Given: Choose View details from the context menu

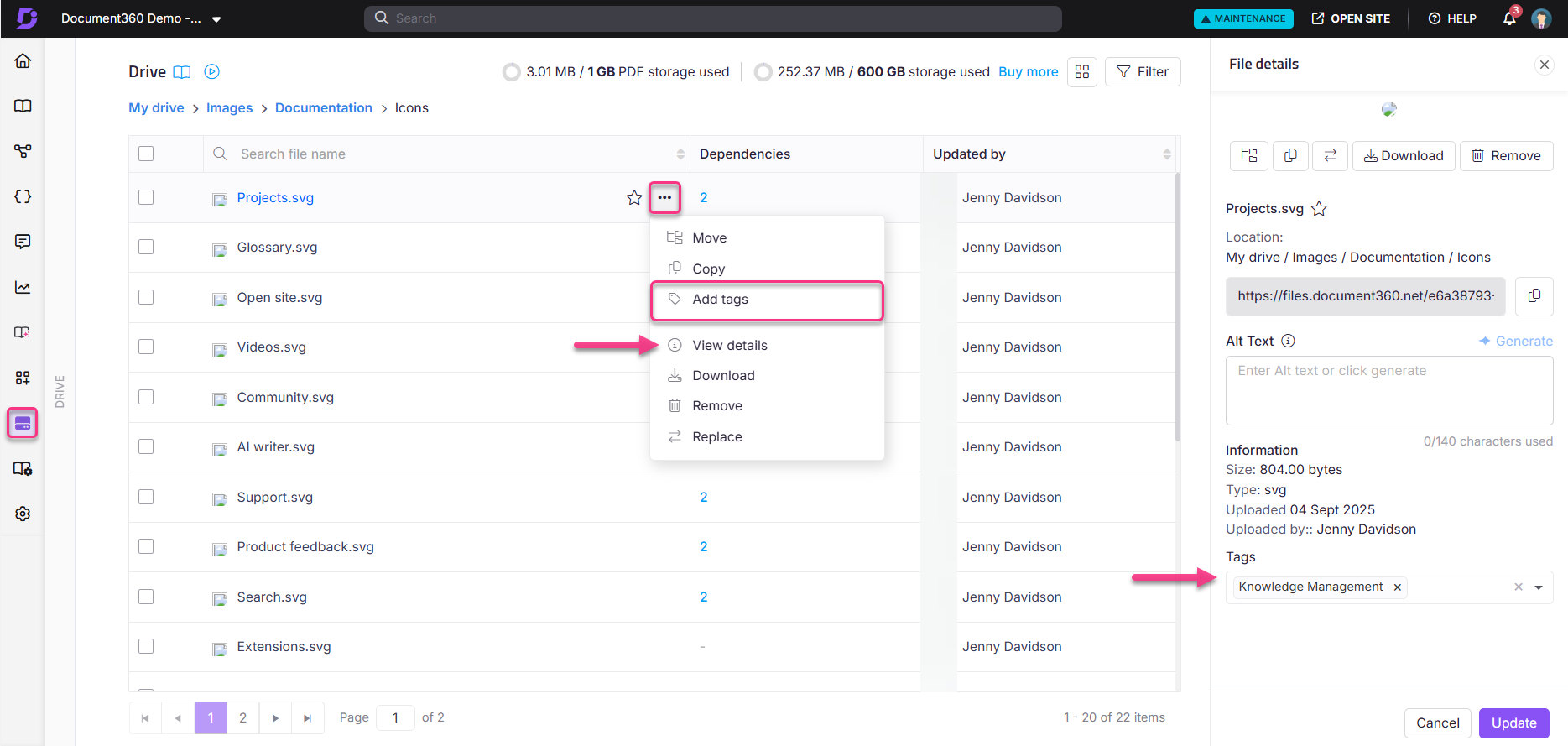Looking at the screenshot, I should click(x=767, y=346).
